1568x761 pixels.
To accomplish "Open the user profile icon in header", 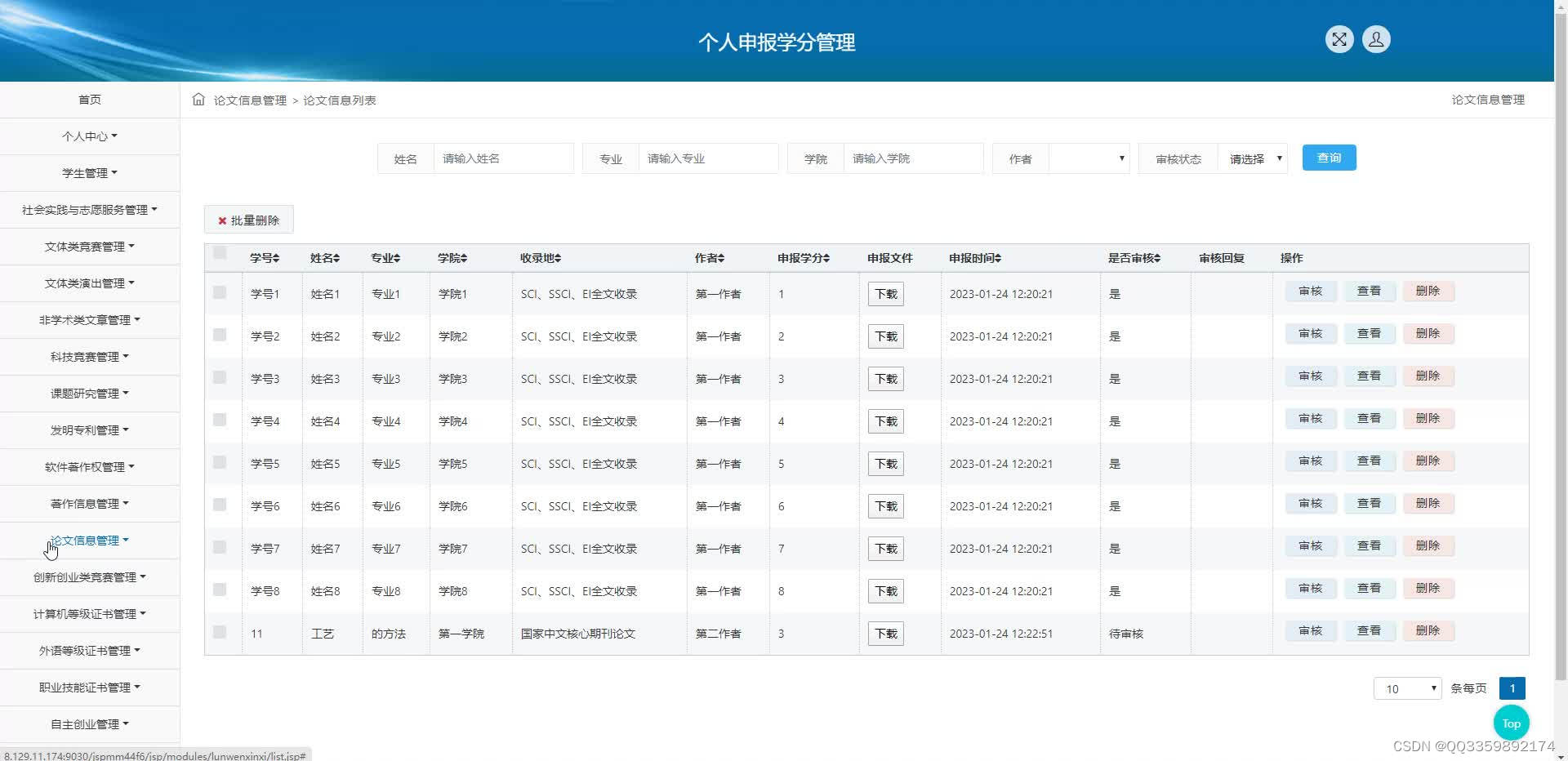I will pos(1376,39).
